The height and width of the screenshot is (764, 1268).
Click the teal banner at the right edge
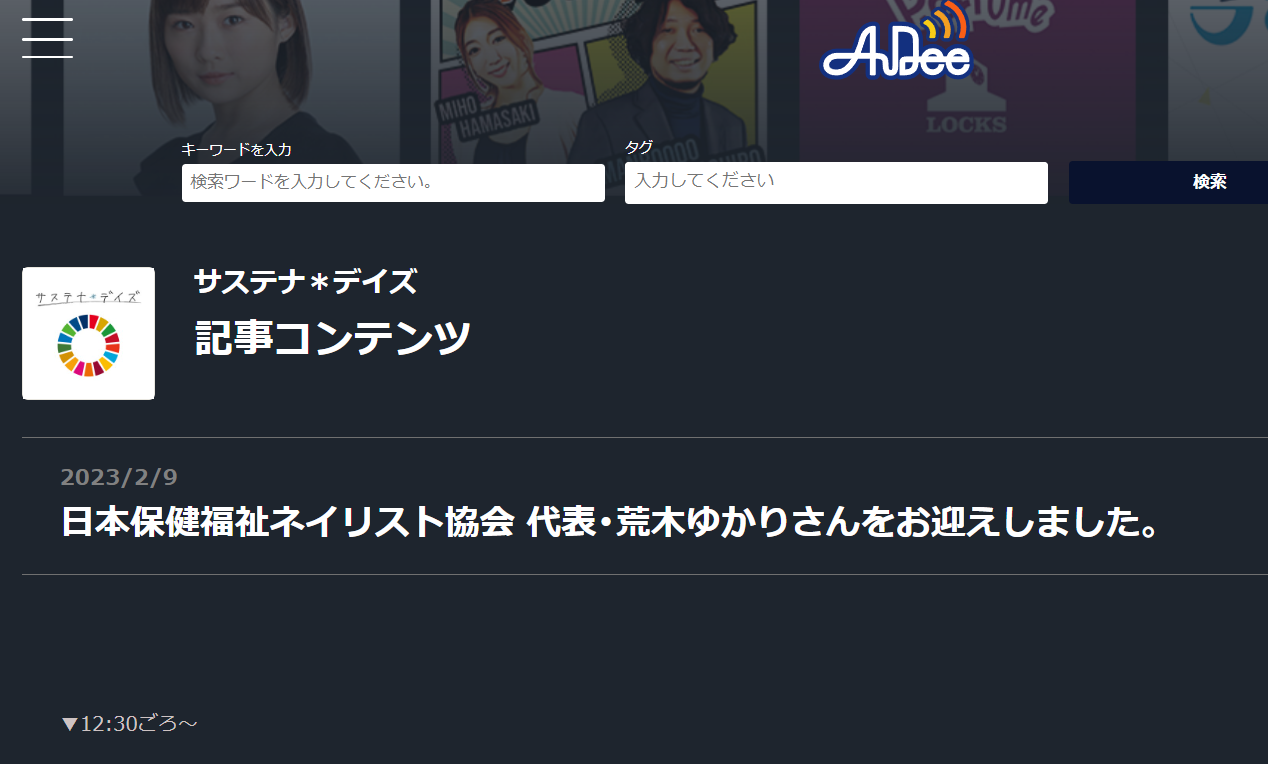coord(1218,80)
